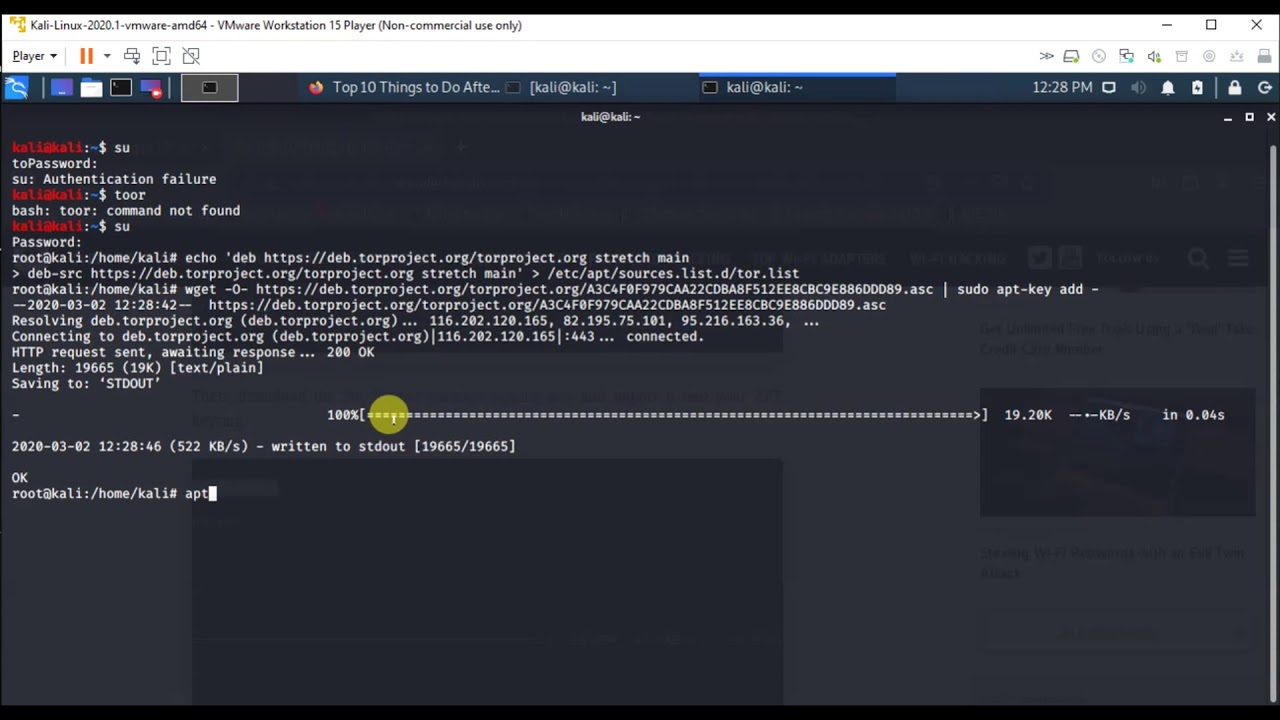Viewport: 1280px width, 720px height.
Task: Enter VMware full screen mode
Action: [x=161, y=56]
